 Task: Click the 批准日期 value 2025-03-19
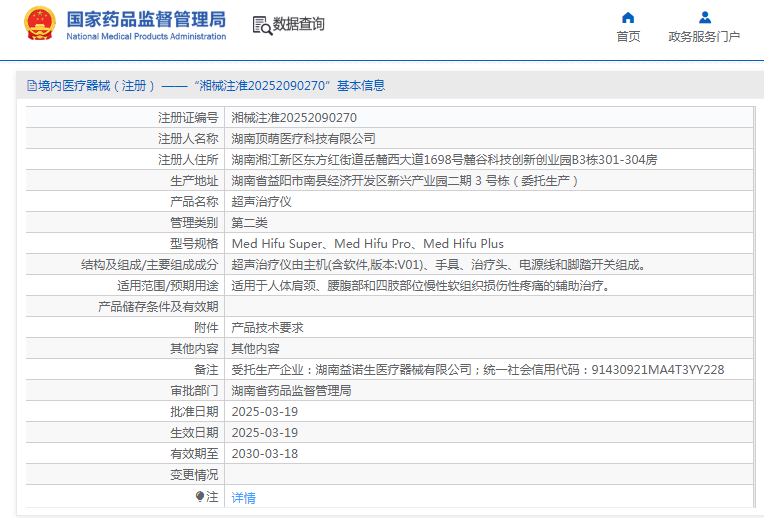[265, 412]
